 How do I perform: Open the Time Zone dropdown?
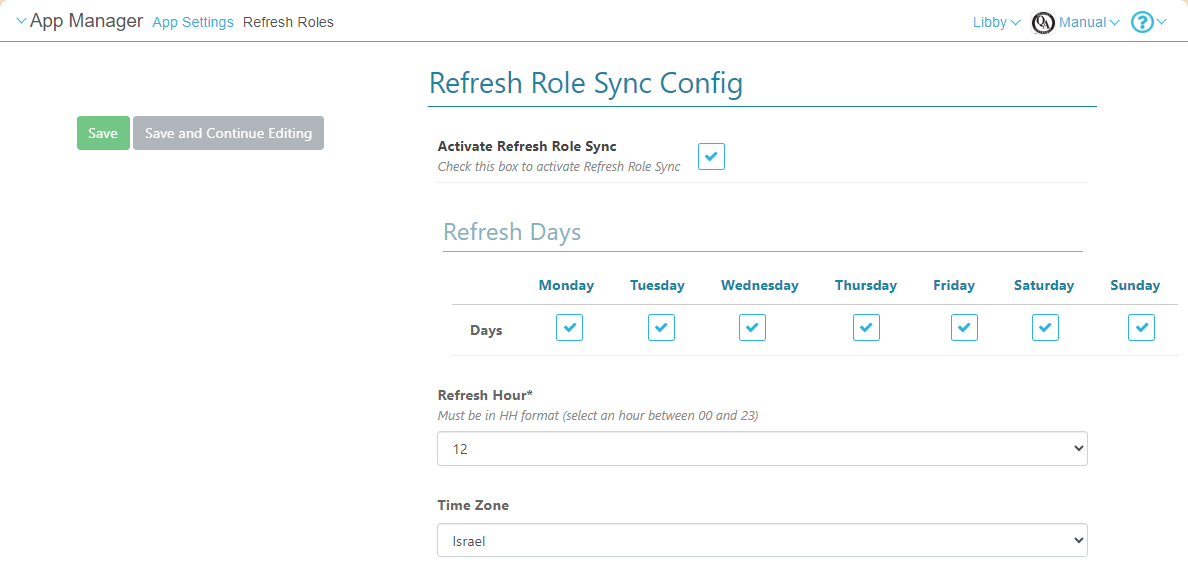tap(762, 541)
